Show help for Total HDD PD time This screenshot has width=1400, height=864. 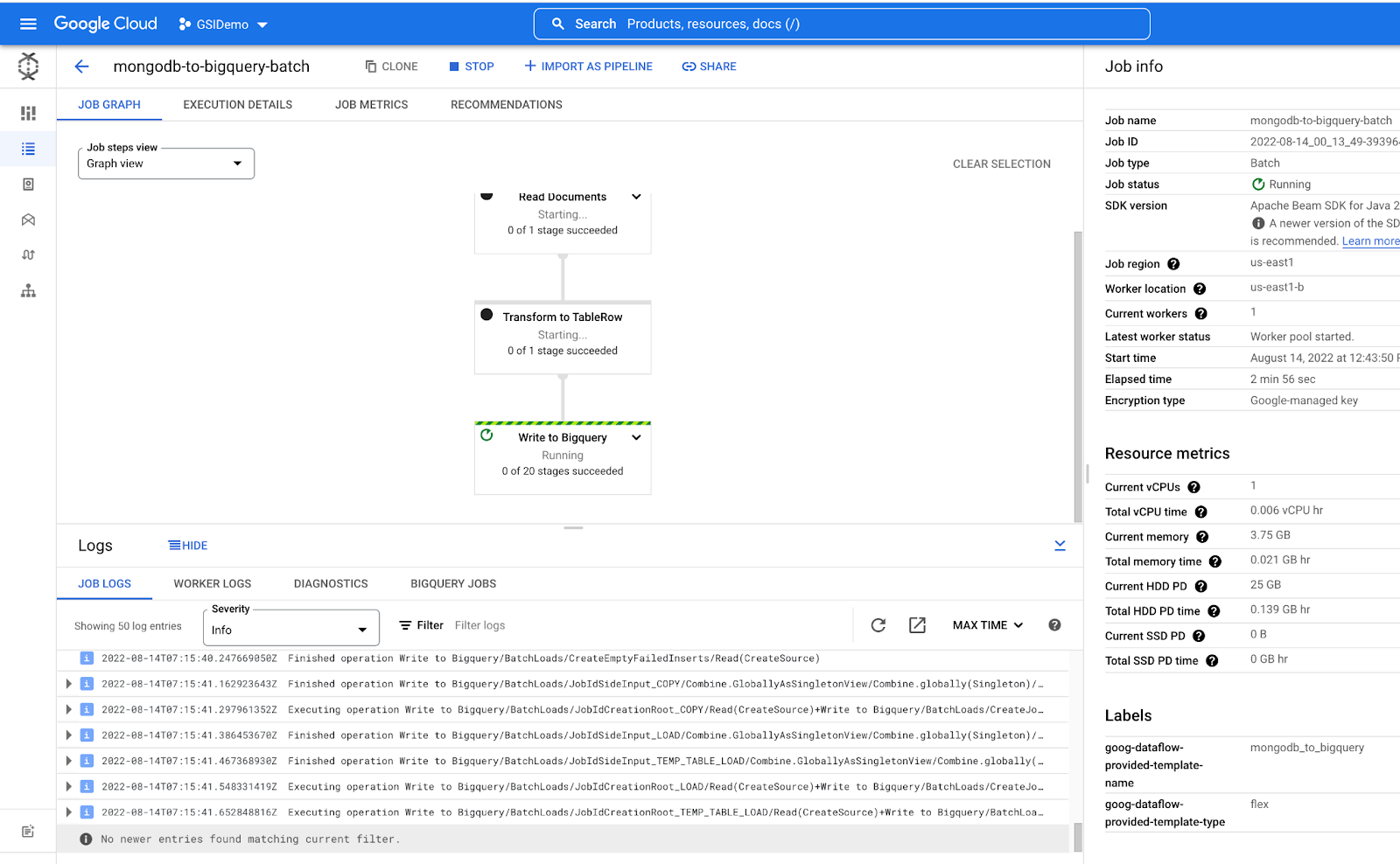(1214, 611)
